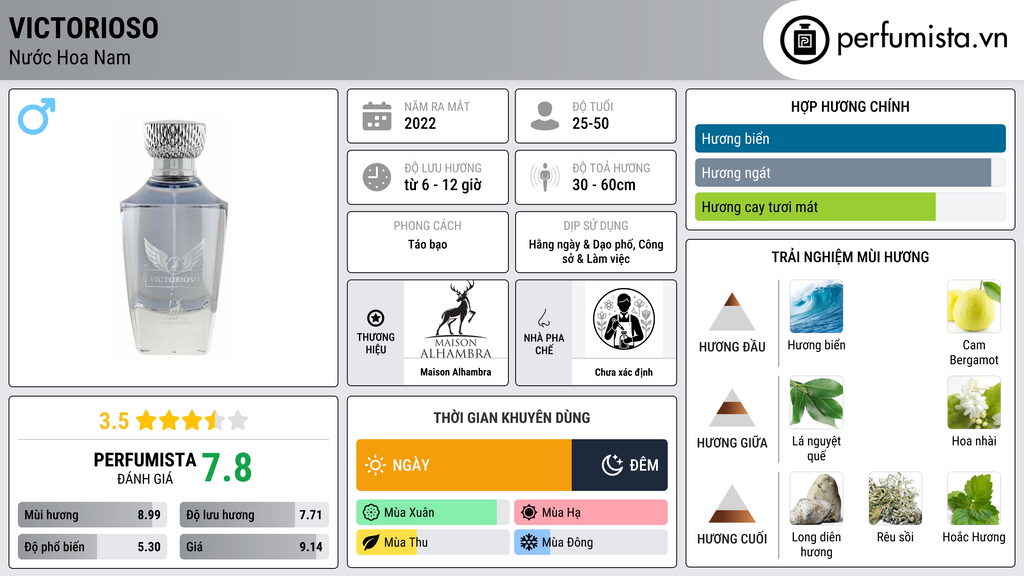The width and height of the screenshot is (1024, 576).
Task: Click the moon icon in the Đêm bar
Action: (612, 465)
